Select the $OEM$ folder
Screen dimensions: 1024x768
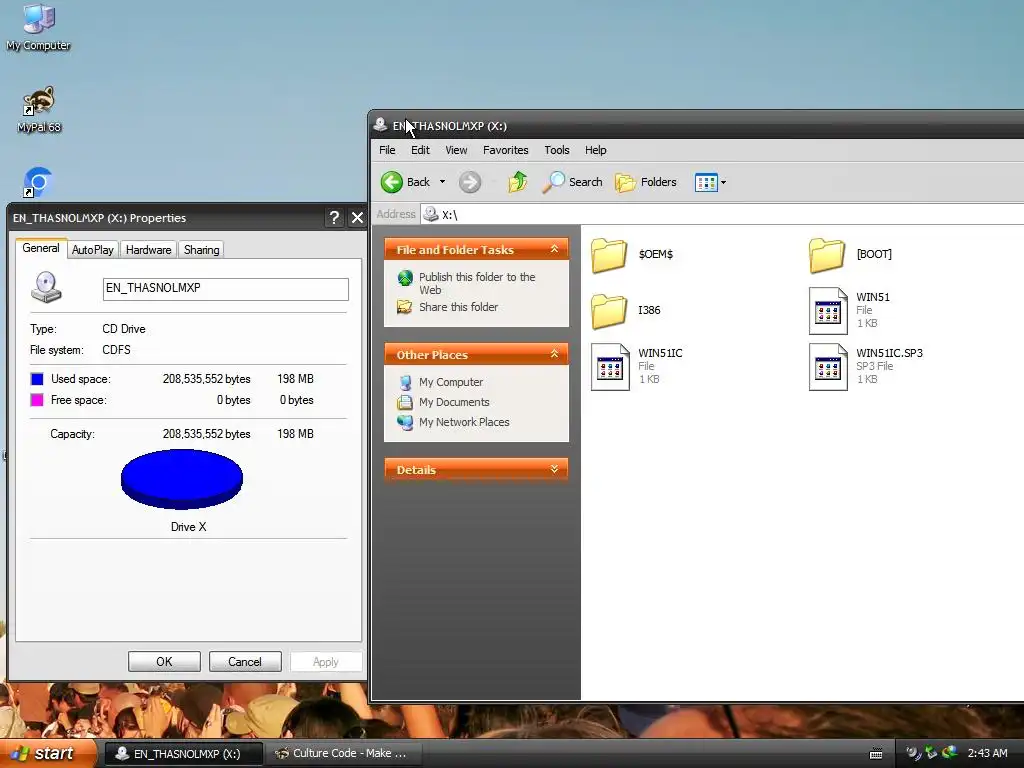point(632,254)
